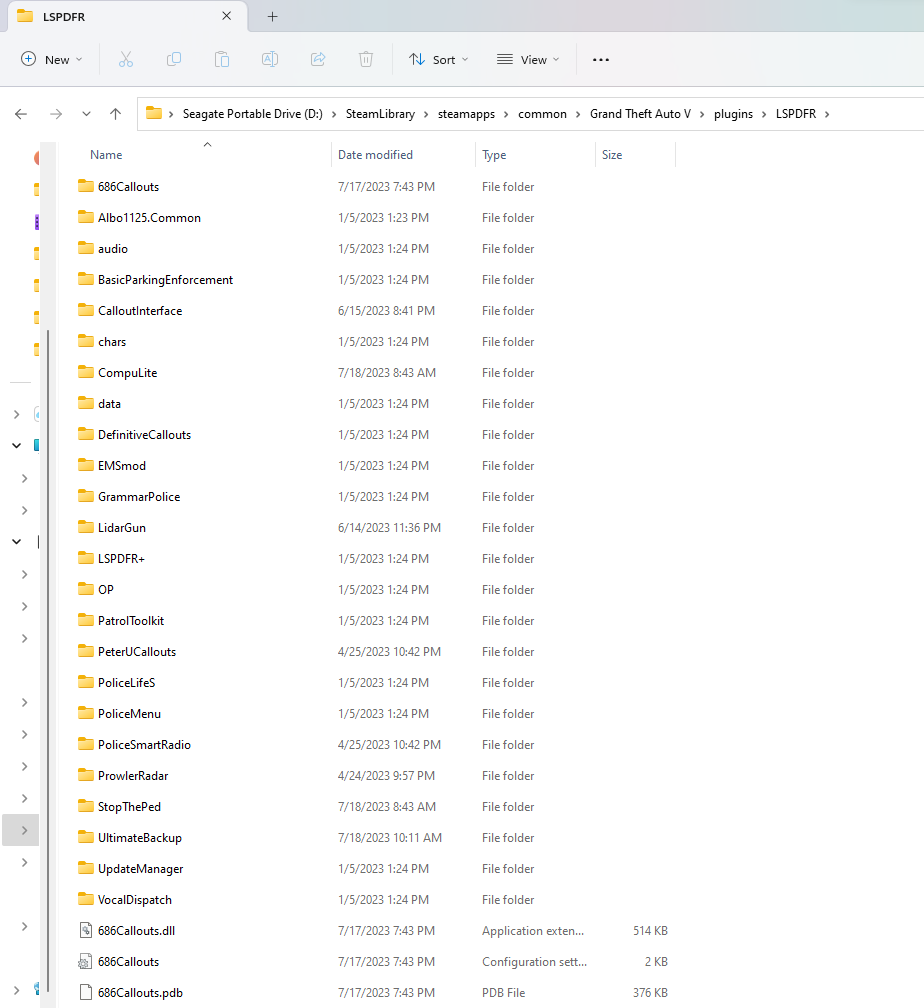The height and width of the screenshot is (1008, 924).
Task: Navigate to steamapps breadcrumb
Action: pyautogui.click(x=466, y=114)
